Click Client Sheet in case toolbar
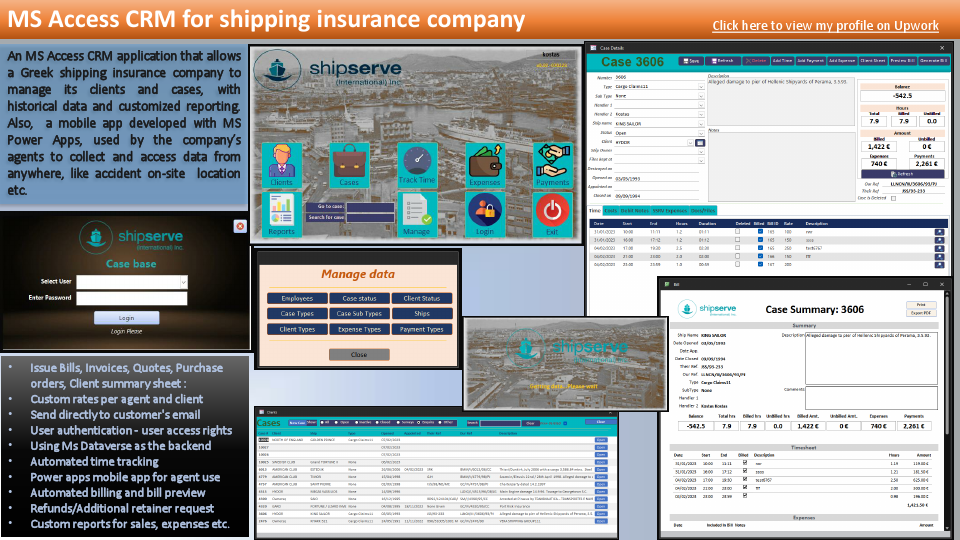The image size is (960, 540). pos(872,61)
